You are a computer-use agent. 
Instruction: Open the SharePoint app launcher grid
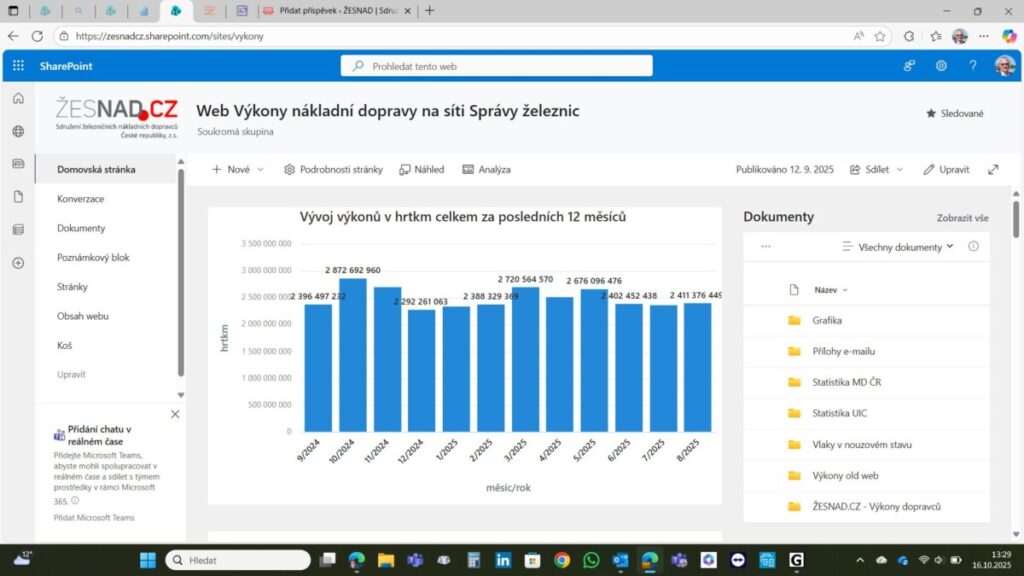coord(18,66)
